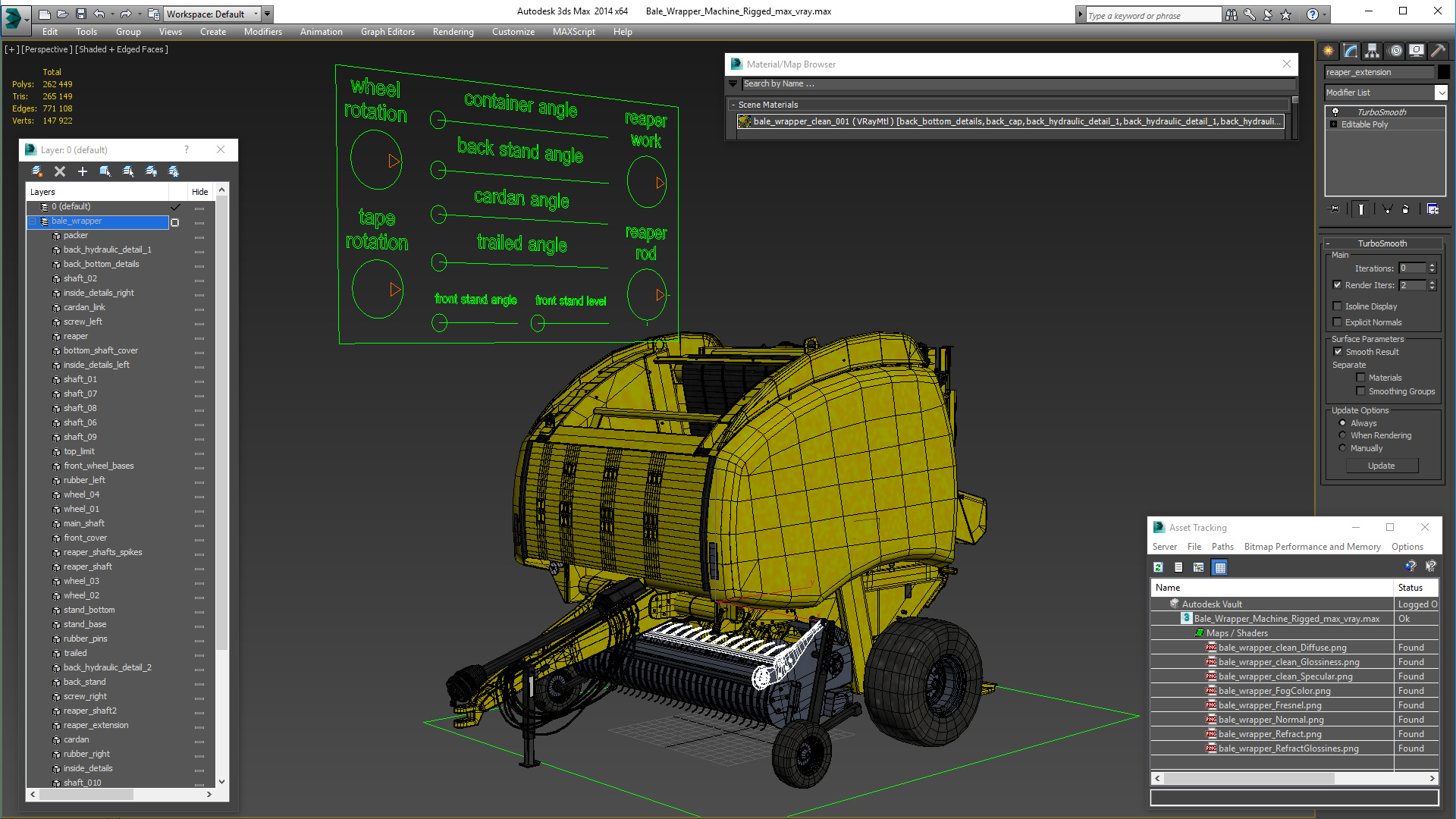Open the Display command panel tab

click(1417, 51)
